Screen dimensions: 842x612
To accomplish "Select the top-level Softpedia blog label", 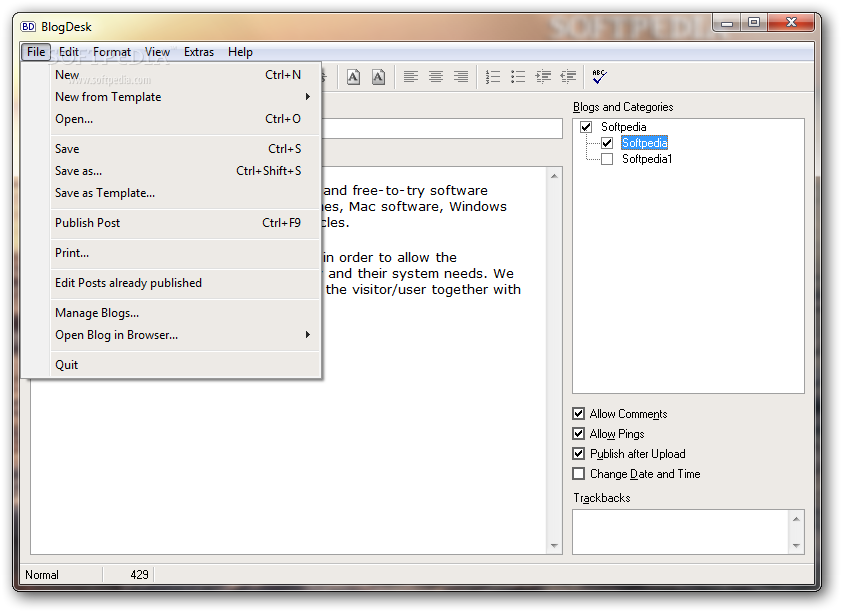I will (623, 127).
